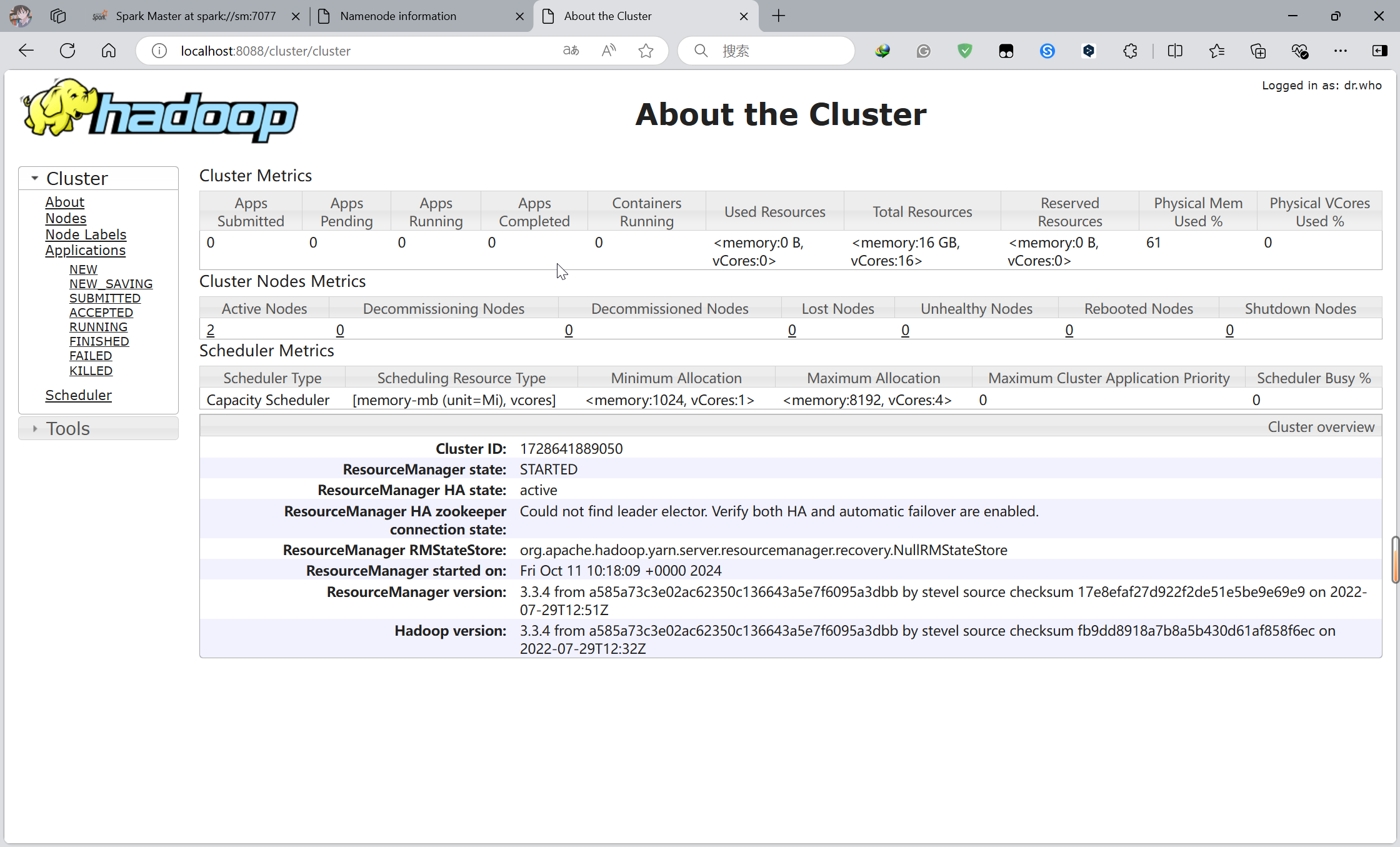Viewport: 1400px width, 847px height.
Task: Click the Active Nodes count 2
Action: tap(211, 330)
